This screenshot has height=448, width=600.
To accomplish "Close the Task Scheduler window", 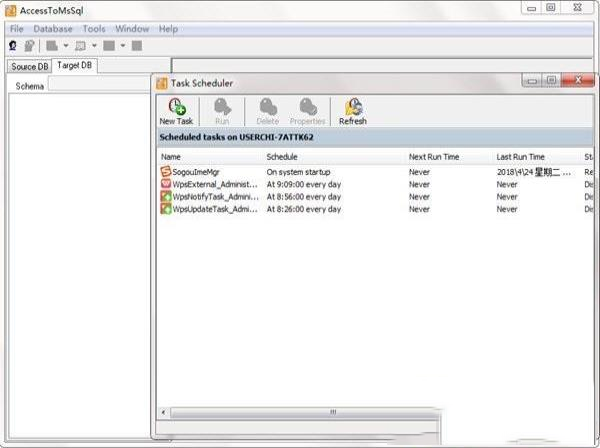I will pyautogui.click(x=578, y=80).
